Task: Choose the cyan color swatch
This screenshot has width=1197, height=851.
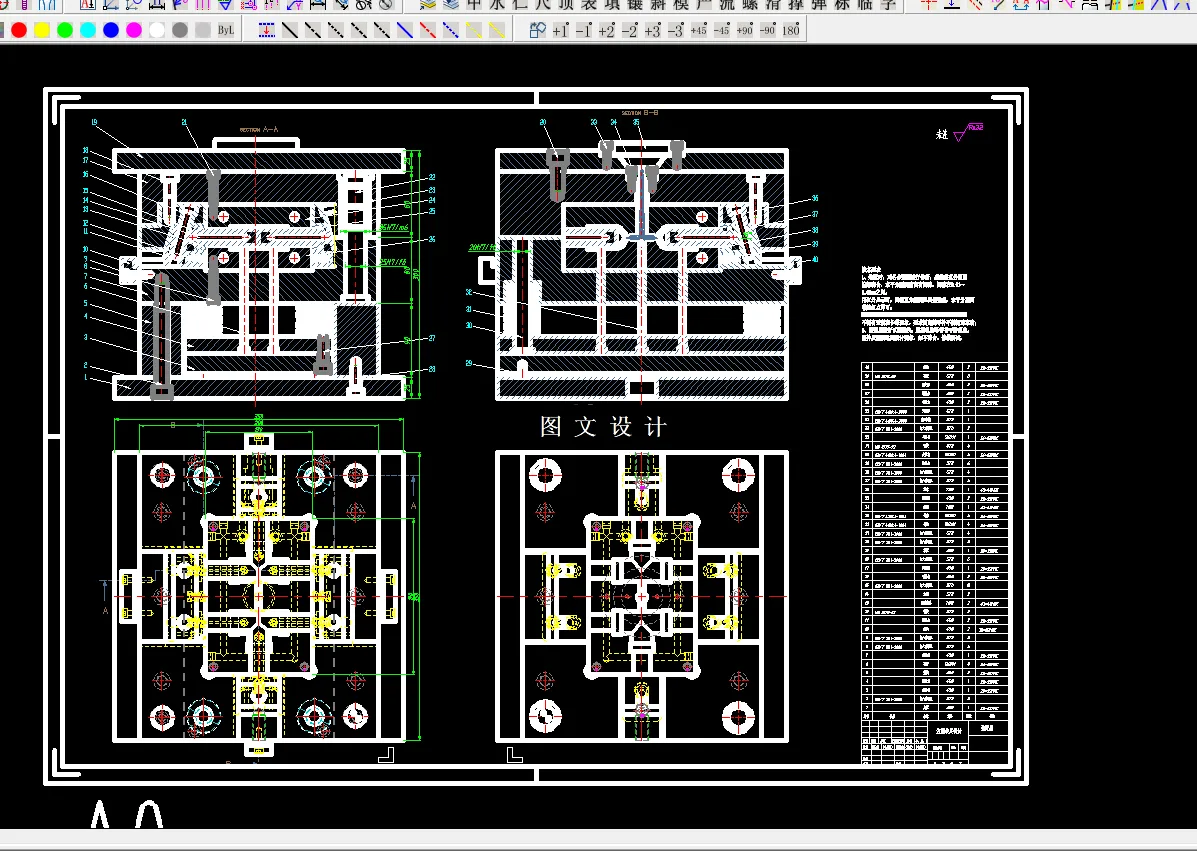Action: point(88,30)
